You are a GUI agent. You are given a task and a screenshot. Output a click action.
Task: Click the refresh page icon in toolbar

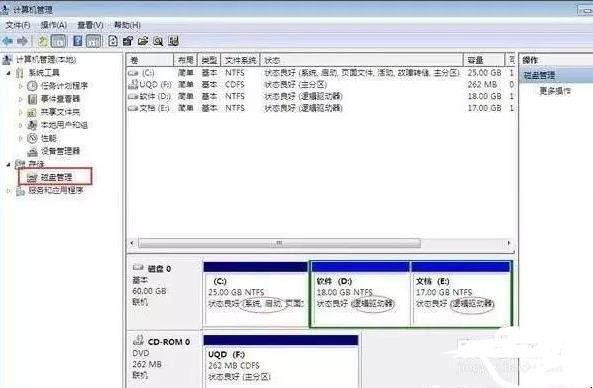click(113, 41)
